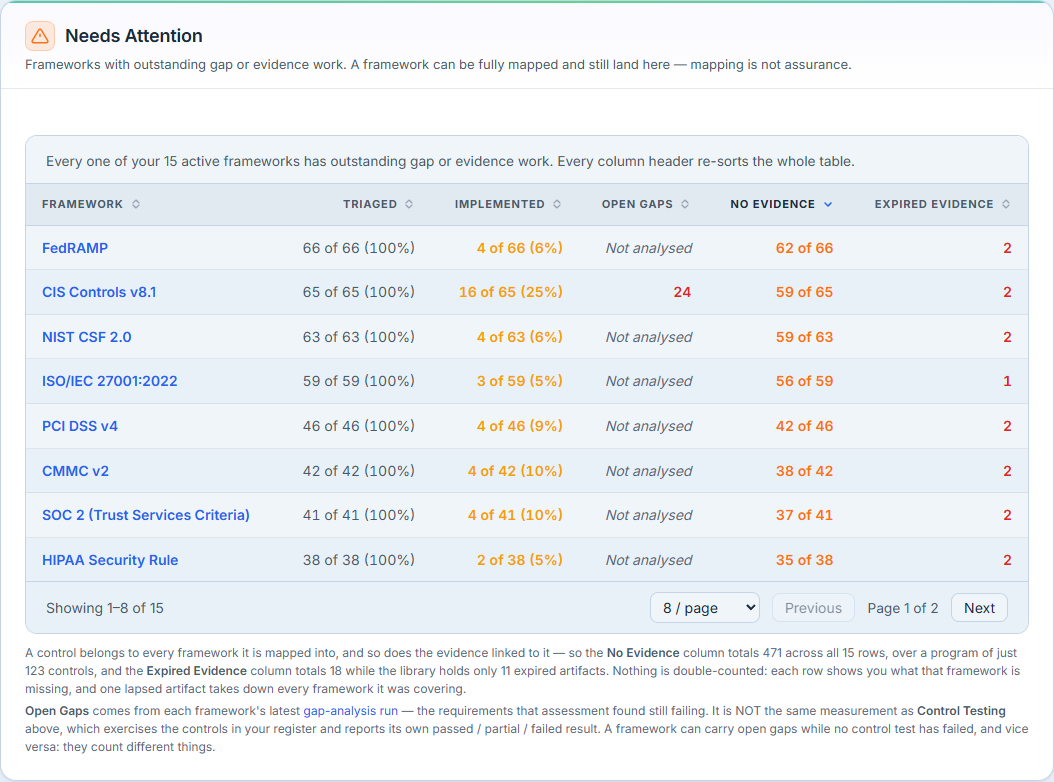Click the disabled Previous page button
This screenshot has width=1054, height=782.
(813, 608)
